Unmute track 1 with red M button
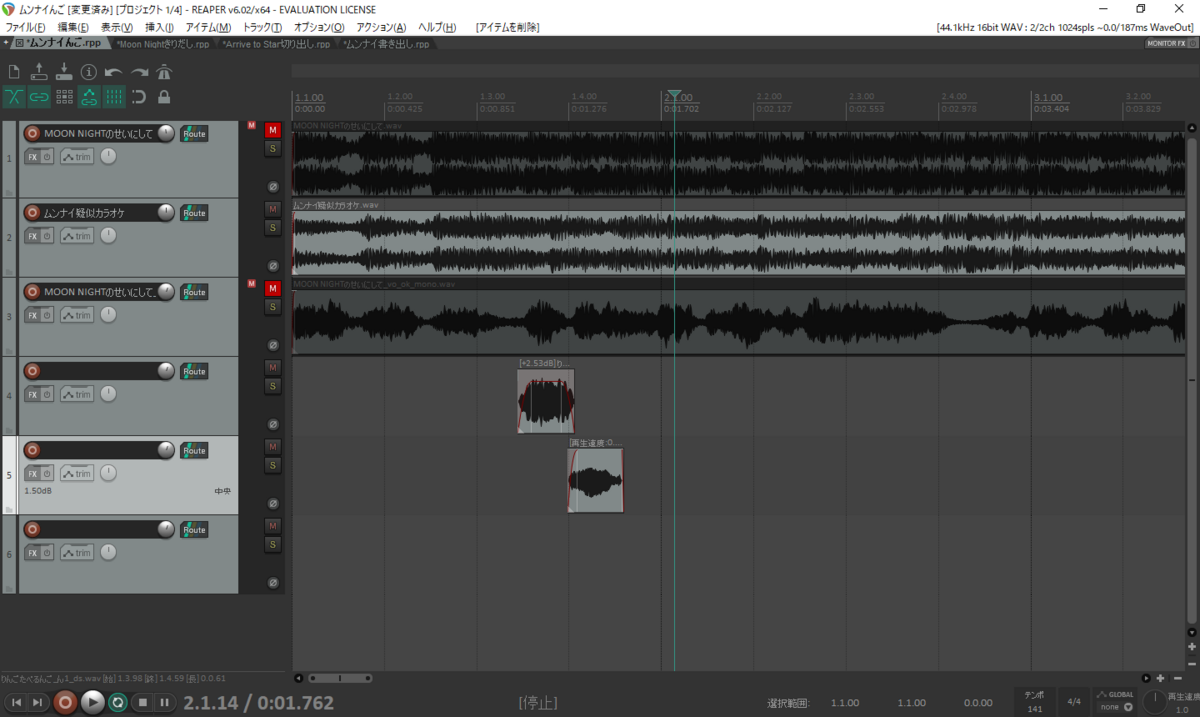Viewport: 1200px width, 717px height. (x=272, y=130)
